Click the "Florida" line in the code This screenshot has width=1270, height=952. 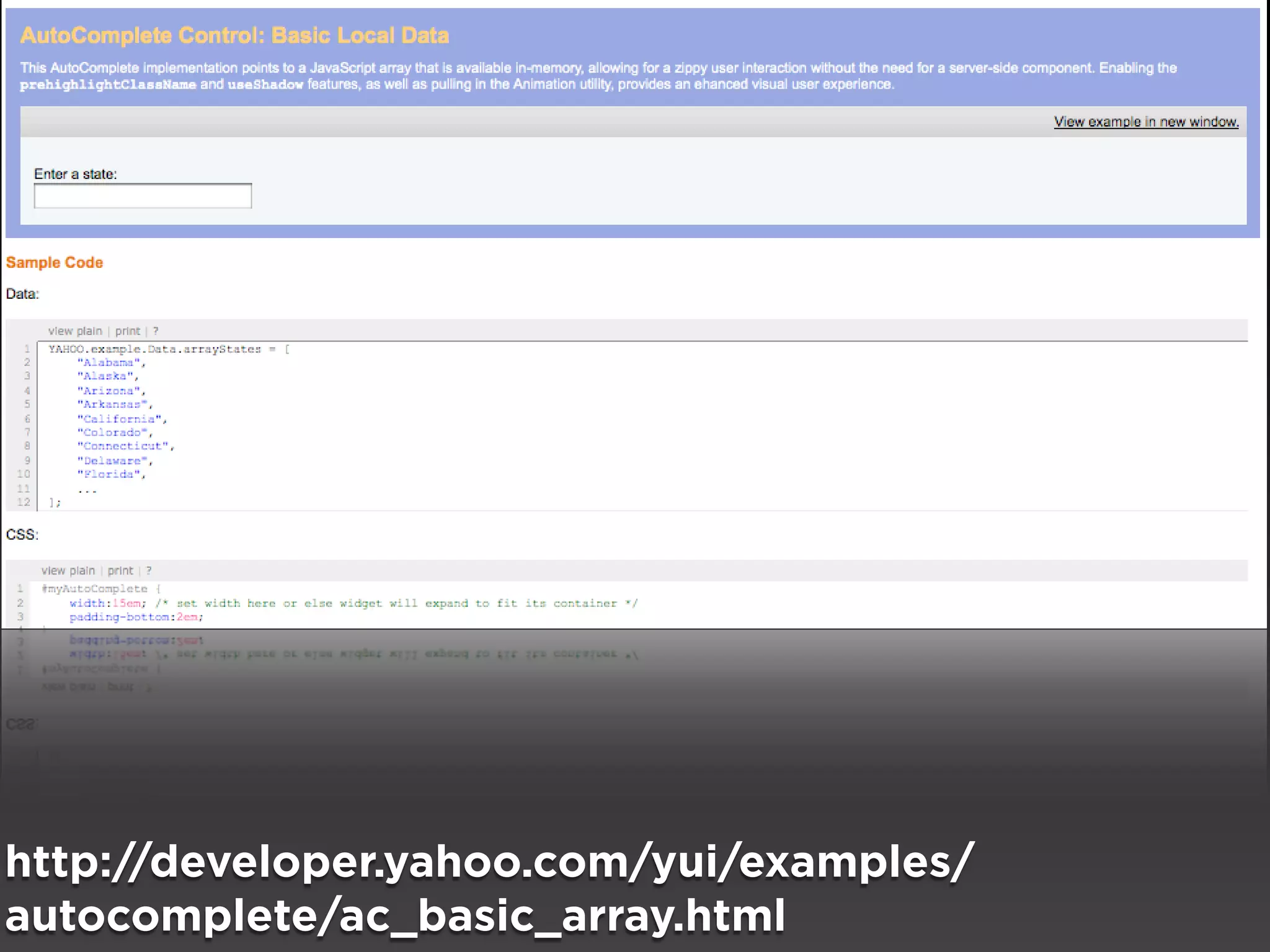click(112, 474)
